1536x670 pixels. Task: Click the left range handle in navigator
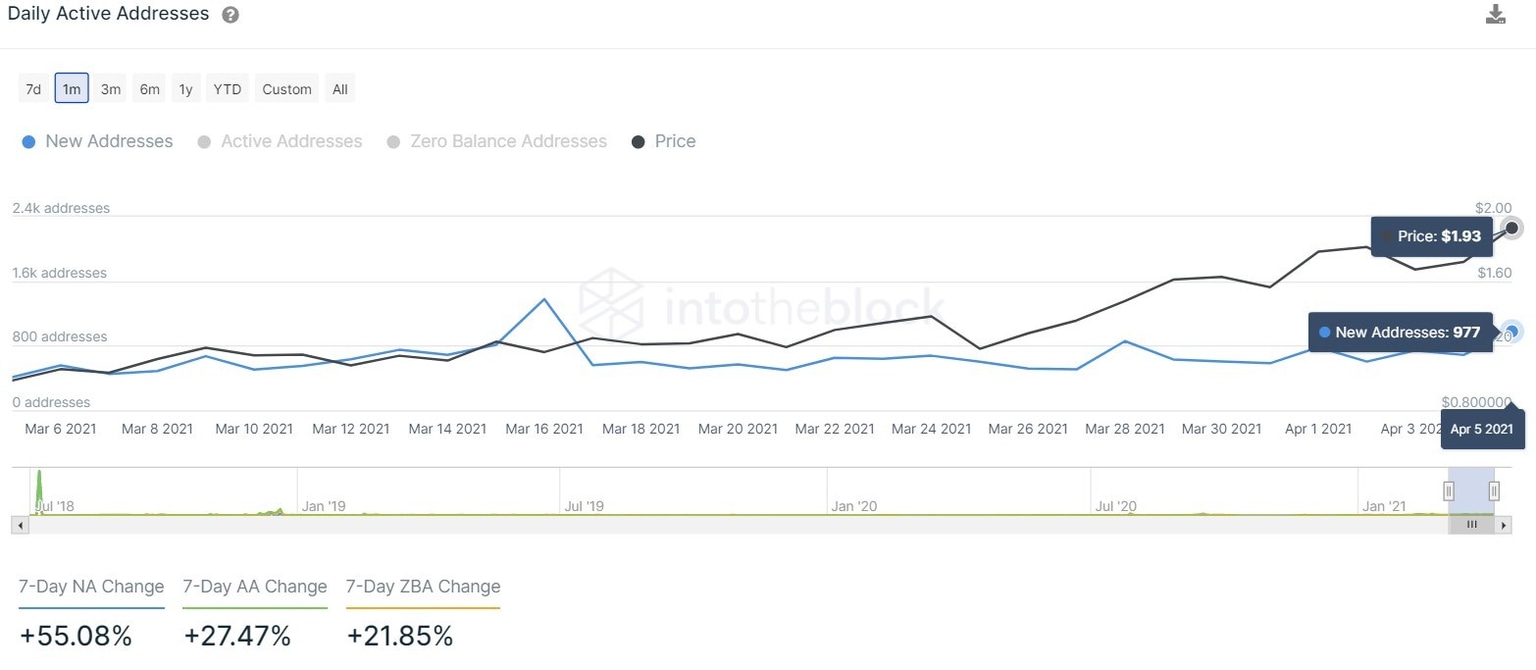point(1448,490)
